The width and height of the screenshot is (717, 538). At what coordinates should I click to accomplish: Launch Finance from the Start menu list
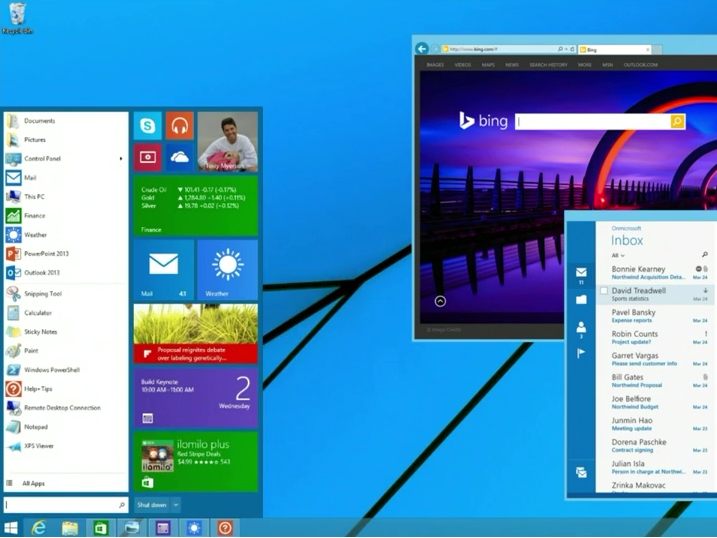[65, 215]
